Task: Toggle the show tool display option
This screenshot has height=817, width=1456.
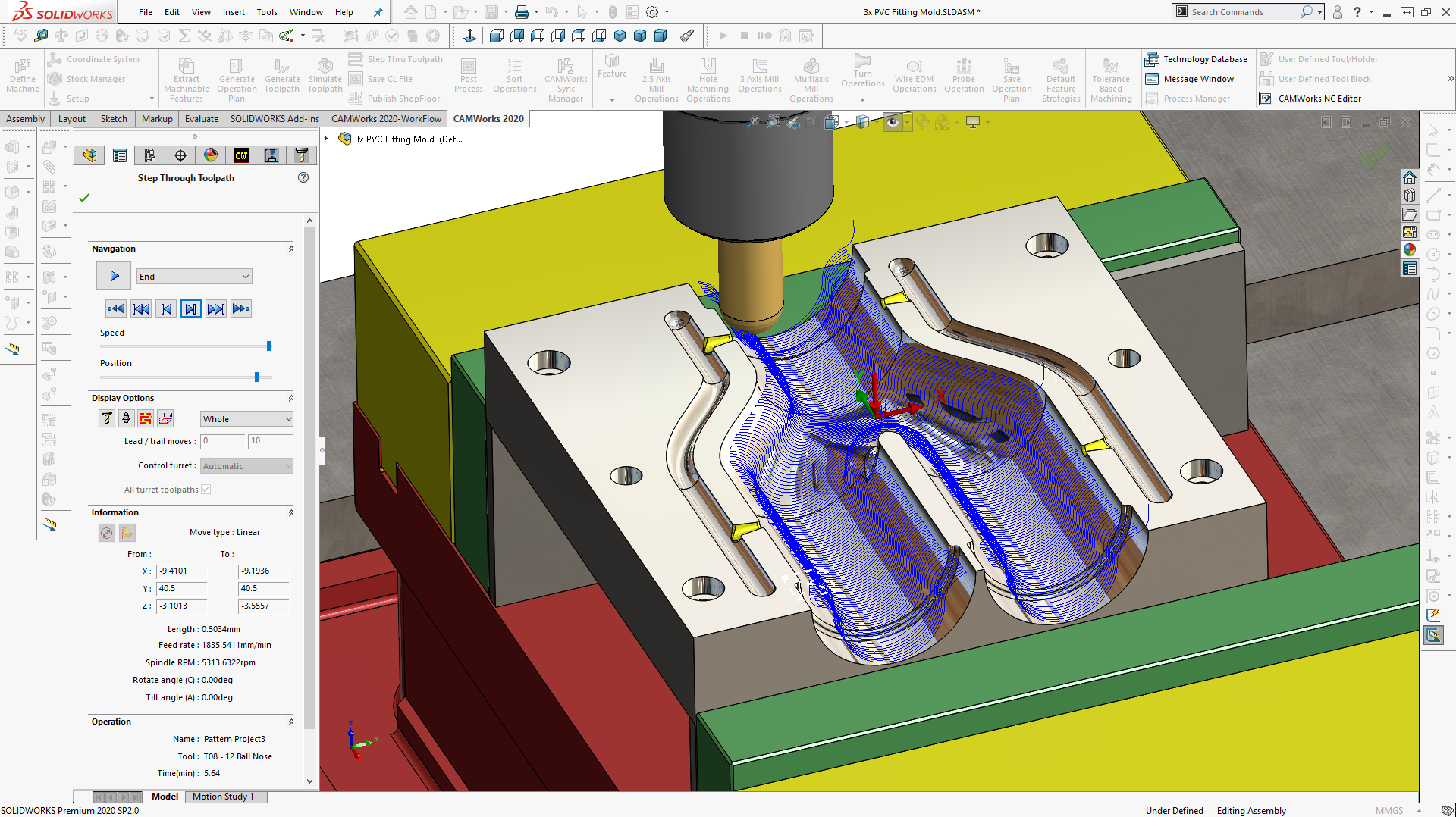Action: point(106,418)
